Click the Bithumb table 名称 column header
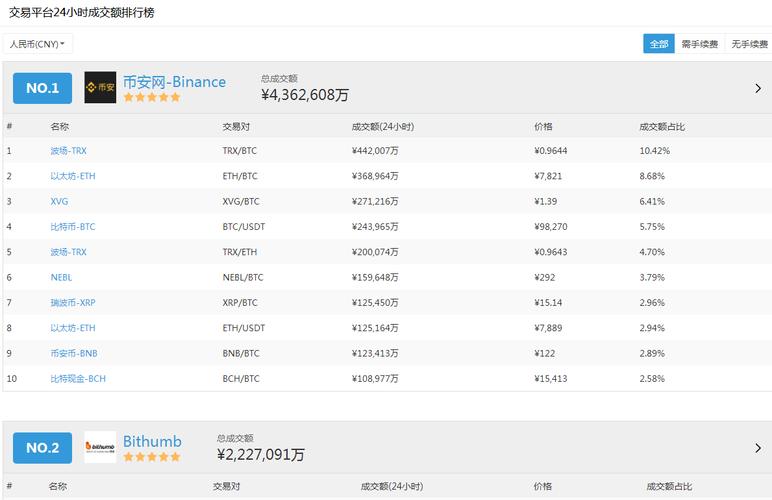The height and width of the screenshot is (500, 772). point(58,486)
